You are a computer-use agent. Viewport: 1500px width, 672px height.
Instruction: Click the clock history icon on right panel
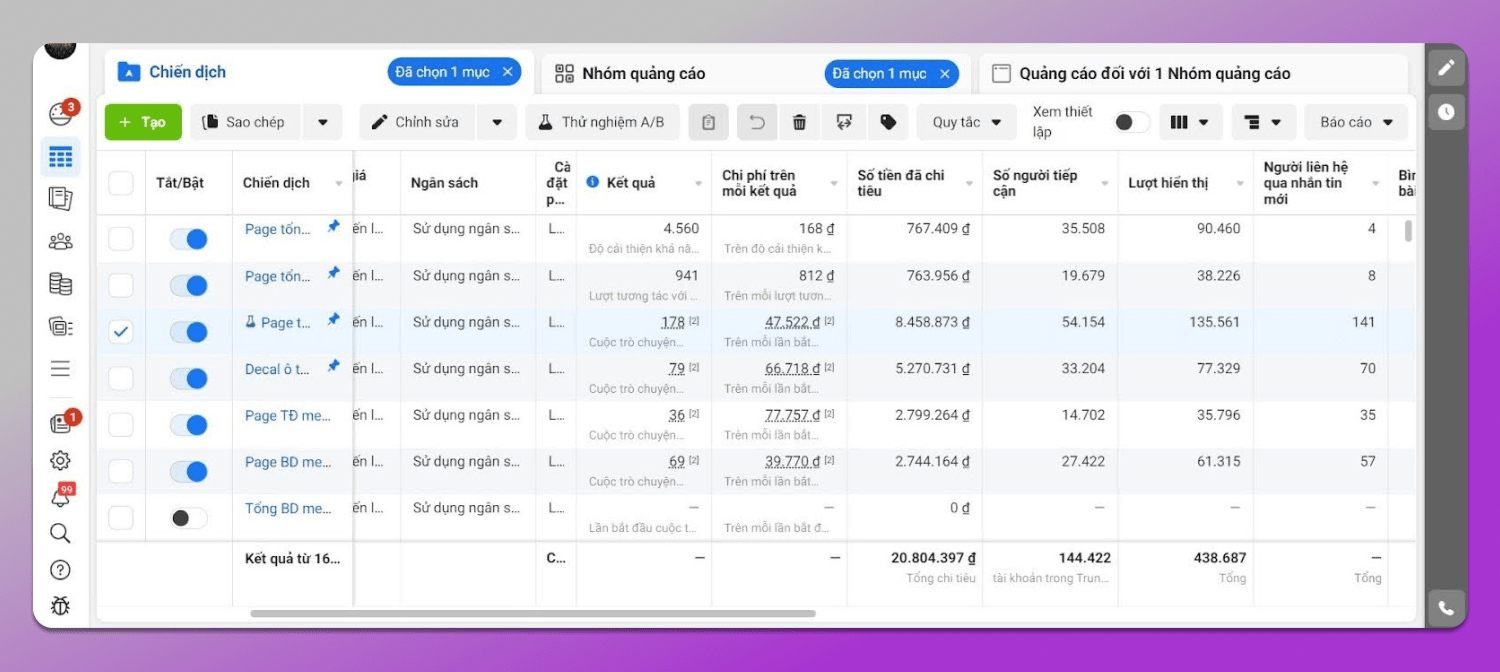click(1446, 112)
